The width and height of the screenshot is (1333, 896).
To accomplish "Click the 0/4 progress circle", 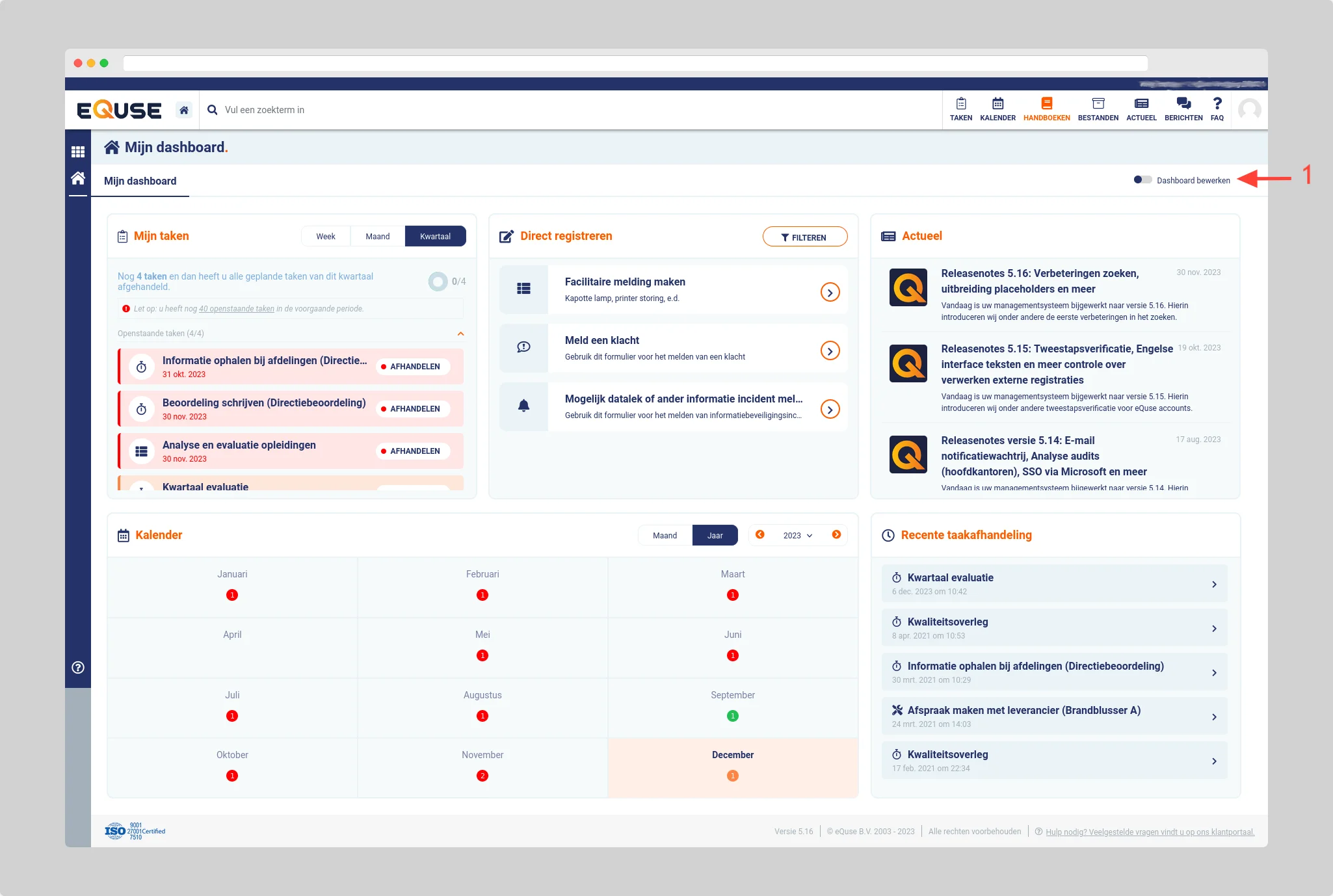I will click(x=438, y=282).
